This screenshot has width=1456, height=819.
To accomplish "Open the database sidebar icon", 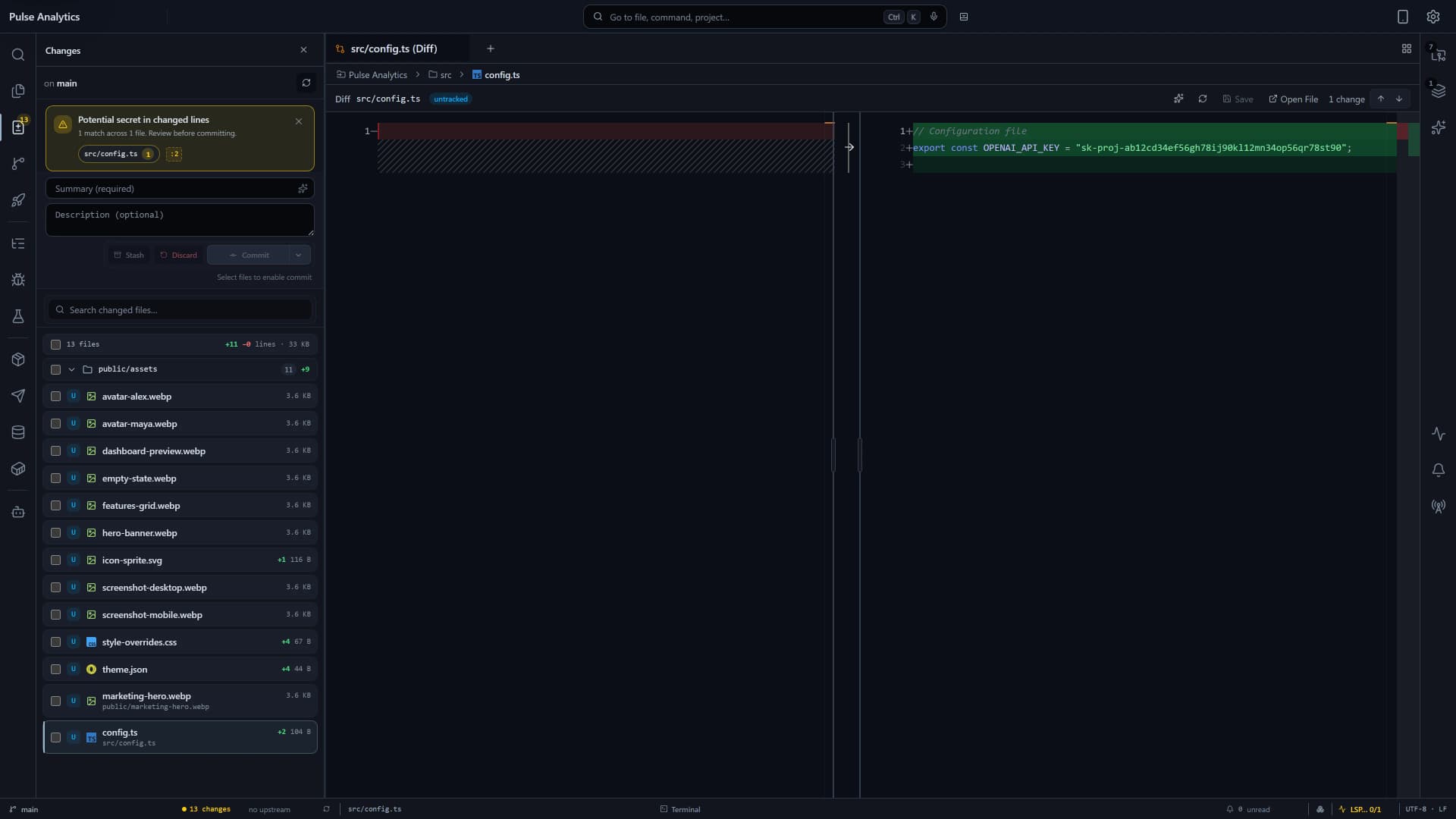I will 18,432.
